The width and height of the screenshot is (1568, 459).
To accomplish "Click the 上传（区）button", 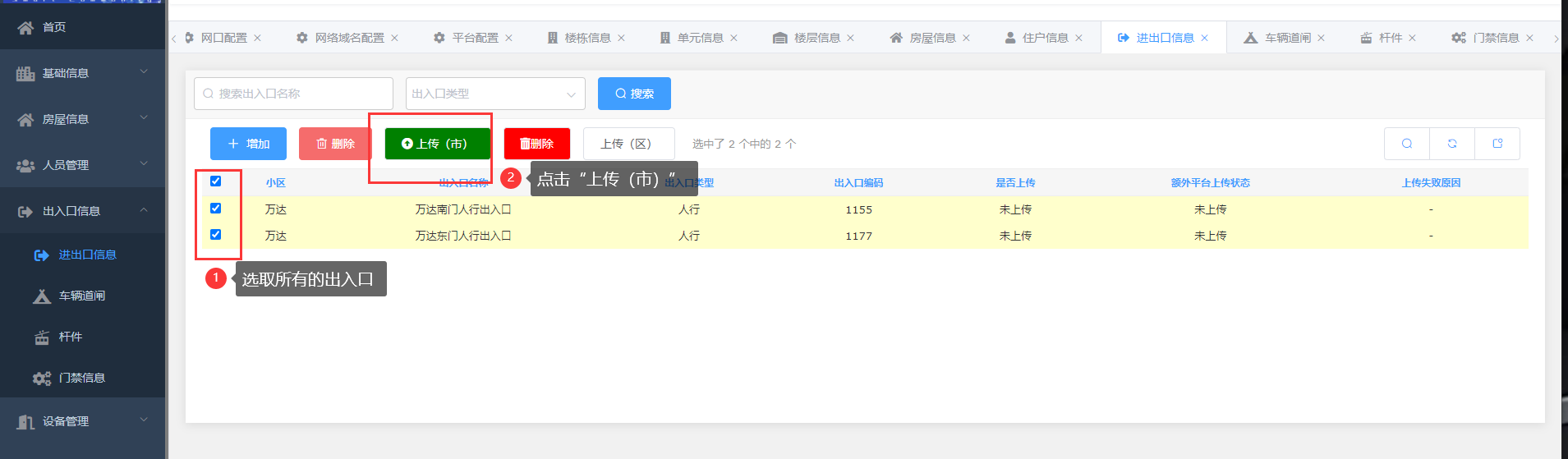I will pos(628,144).
